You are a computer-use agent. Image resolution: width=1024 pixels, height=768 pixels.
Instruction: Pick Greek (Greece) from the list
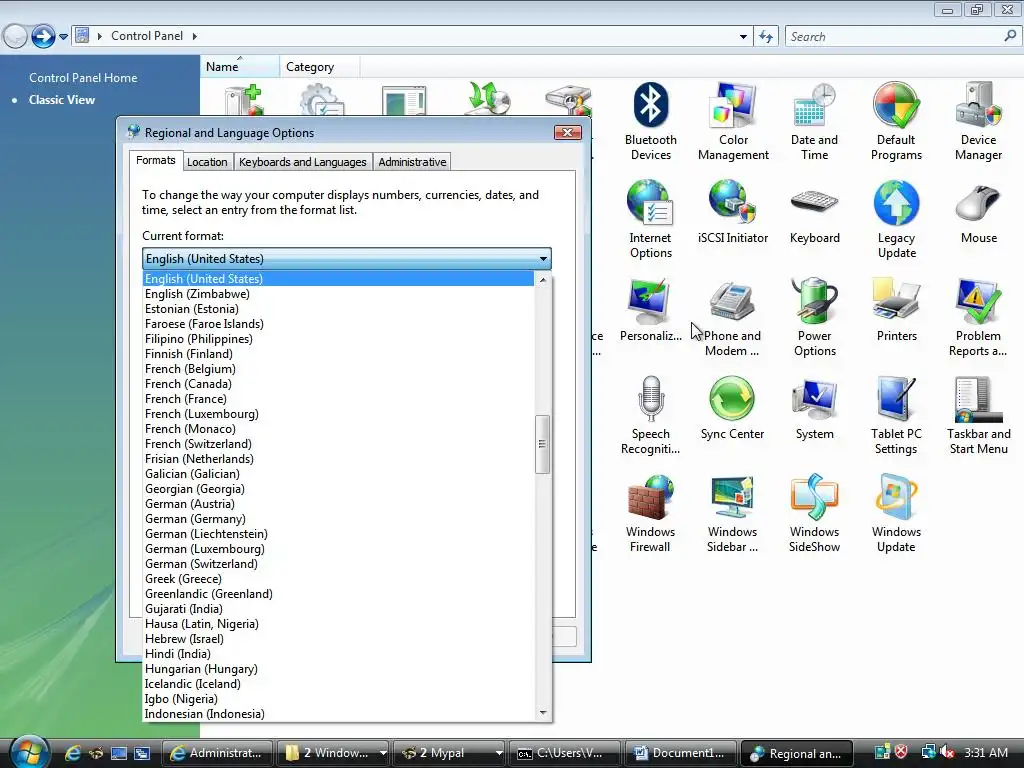tap(339, 579)
